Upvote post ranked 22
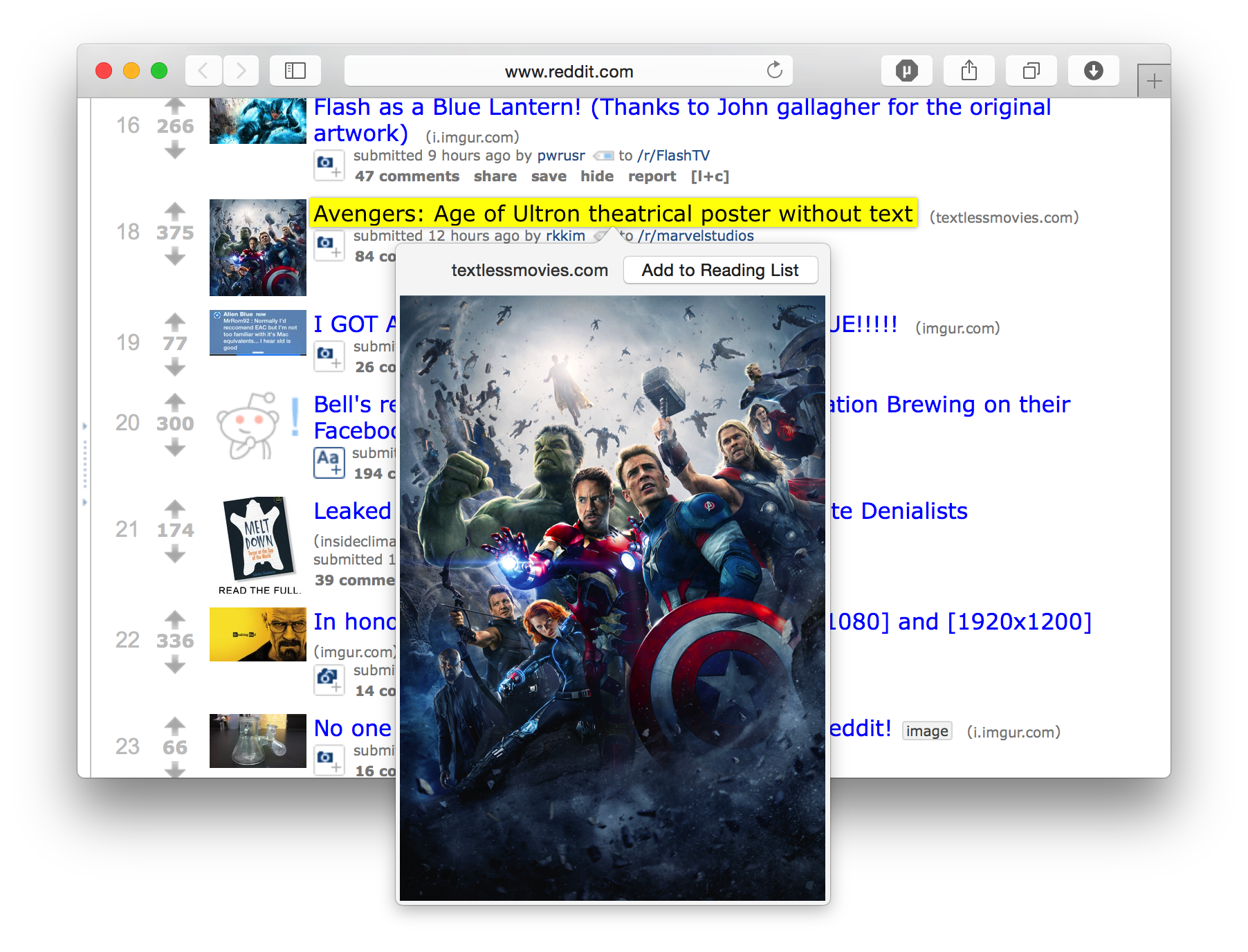The height and width of the screenshot is (952, 1248). (x=175, y=619)
